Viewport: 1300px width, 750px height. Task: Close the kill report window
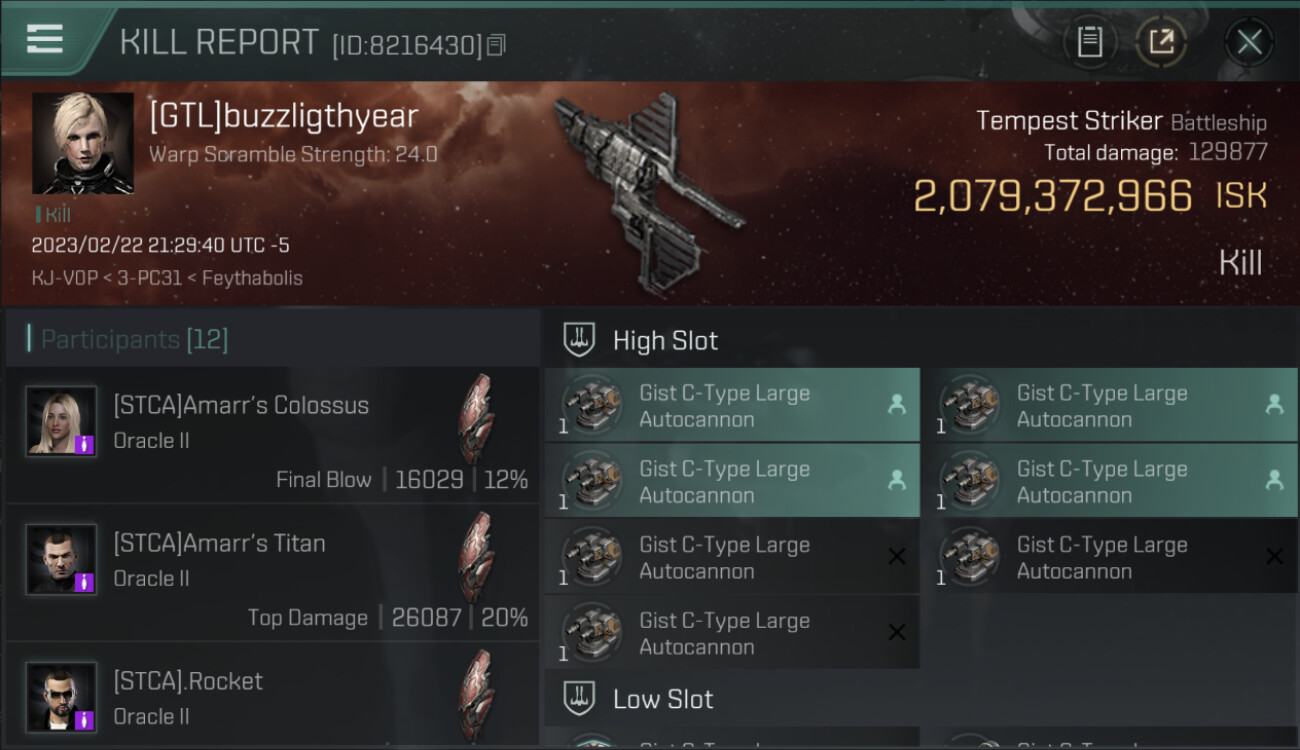[x=1249, y=41]
